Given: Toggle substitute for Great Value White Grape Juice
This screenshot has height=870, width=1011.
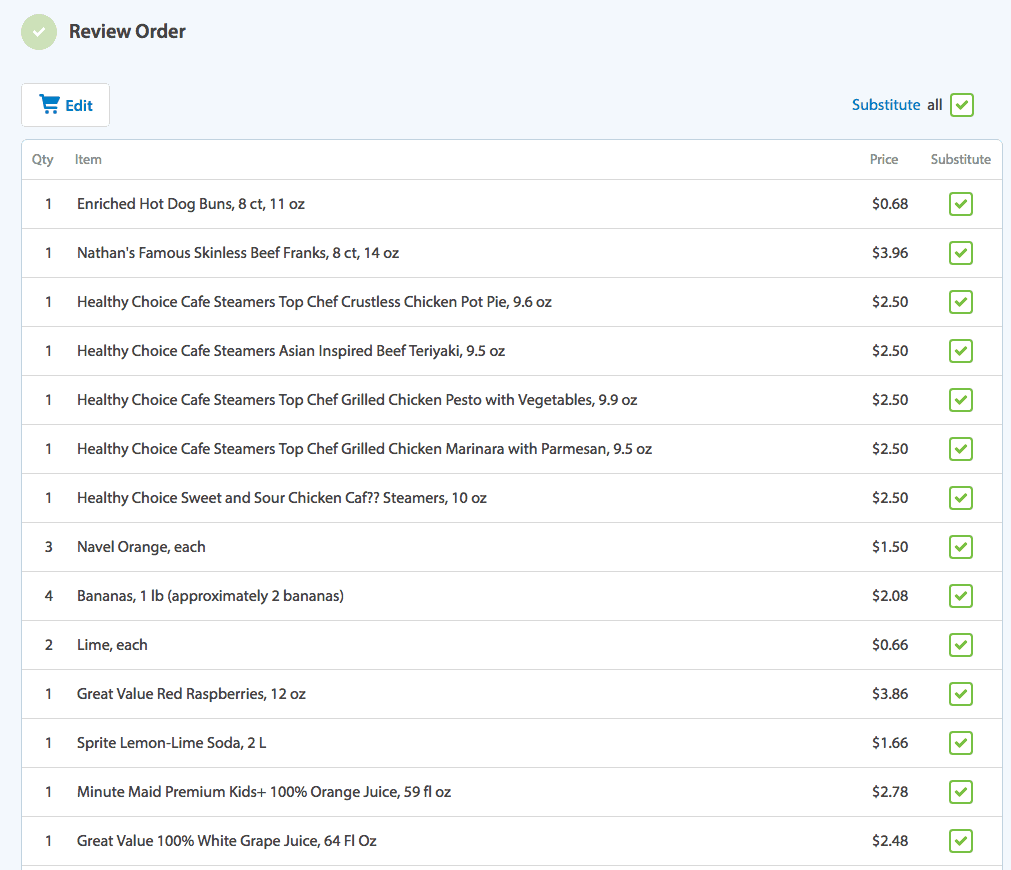Looking at the screenshot, I should 960,841.
